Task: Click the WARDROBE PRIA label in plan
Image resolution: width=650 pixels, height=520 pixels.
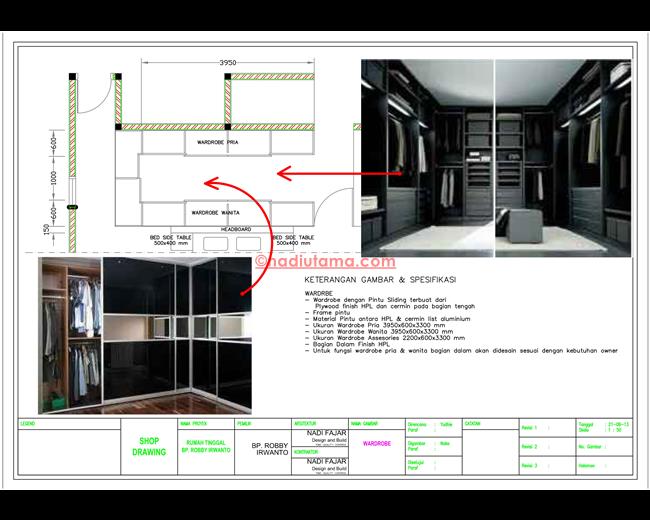Action: pos(217,143)
